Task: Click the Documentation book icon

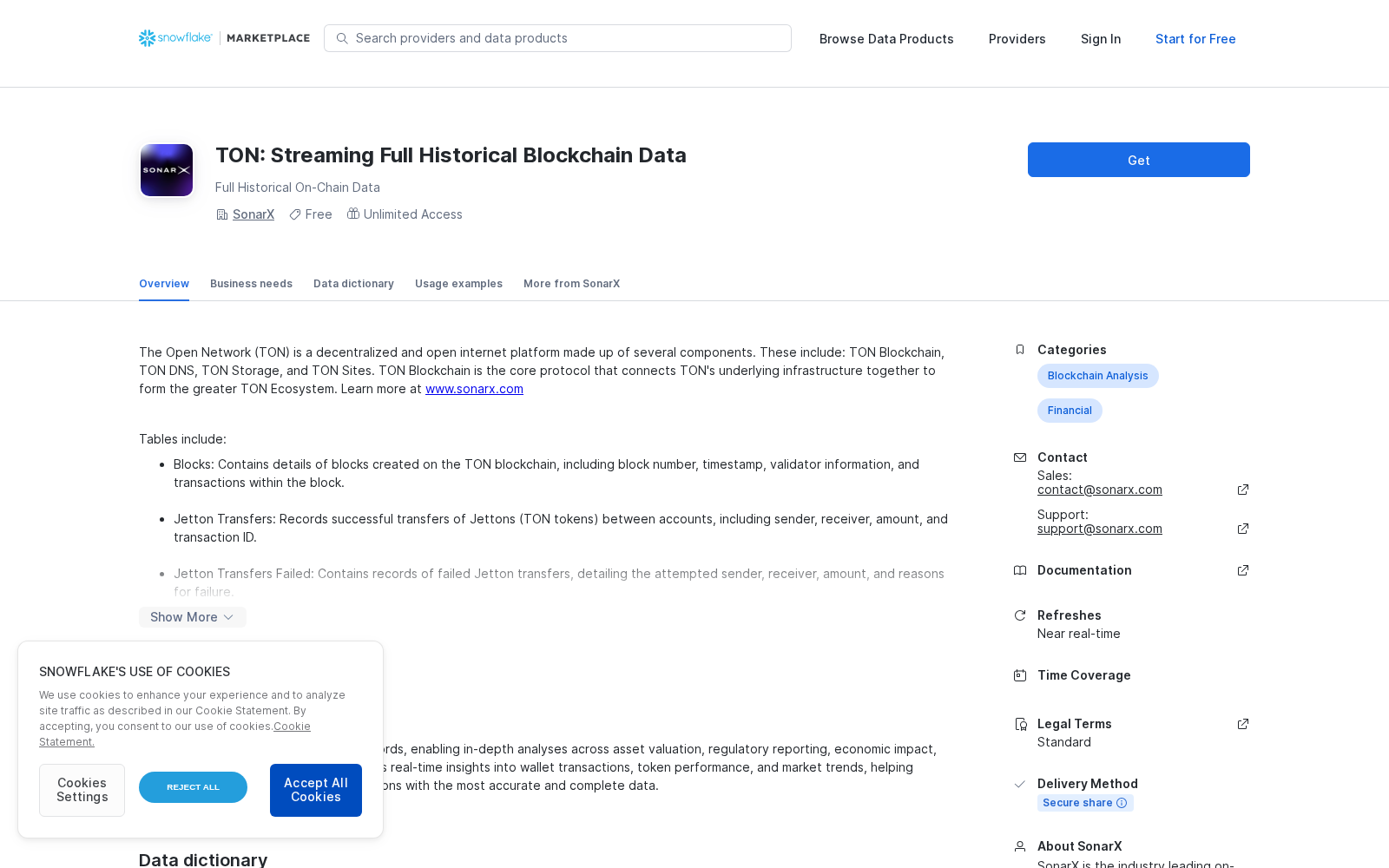Action: pyautogui.click(x=1020, y=570)
